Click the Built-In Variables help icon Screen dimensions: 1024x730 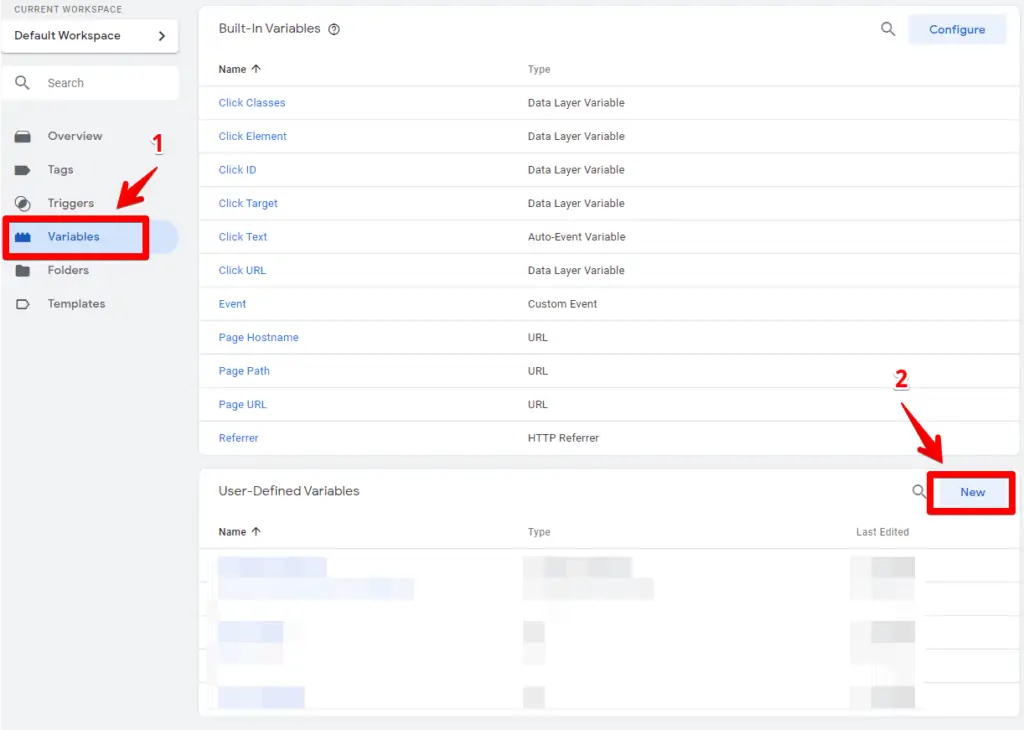334,28
